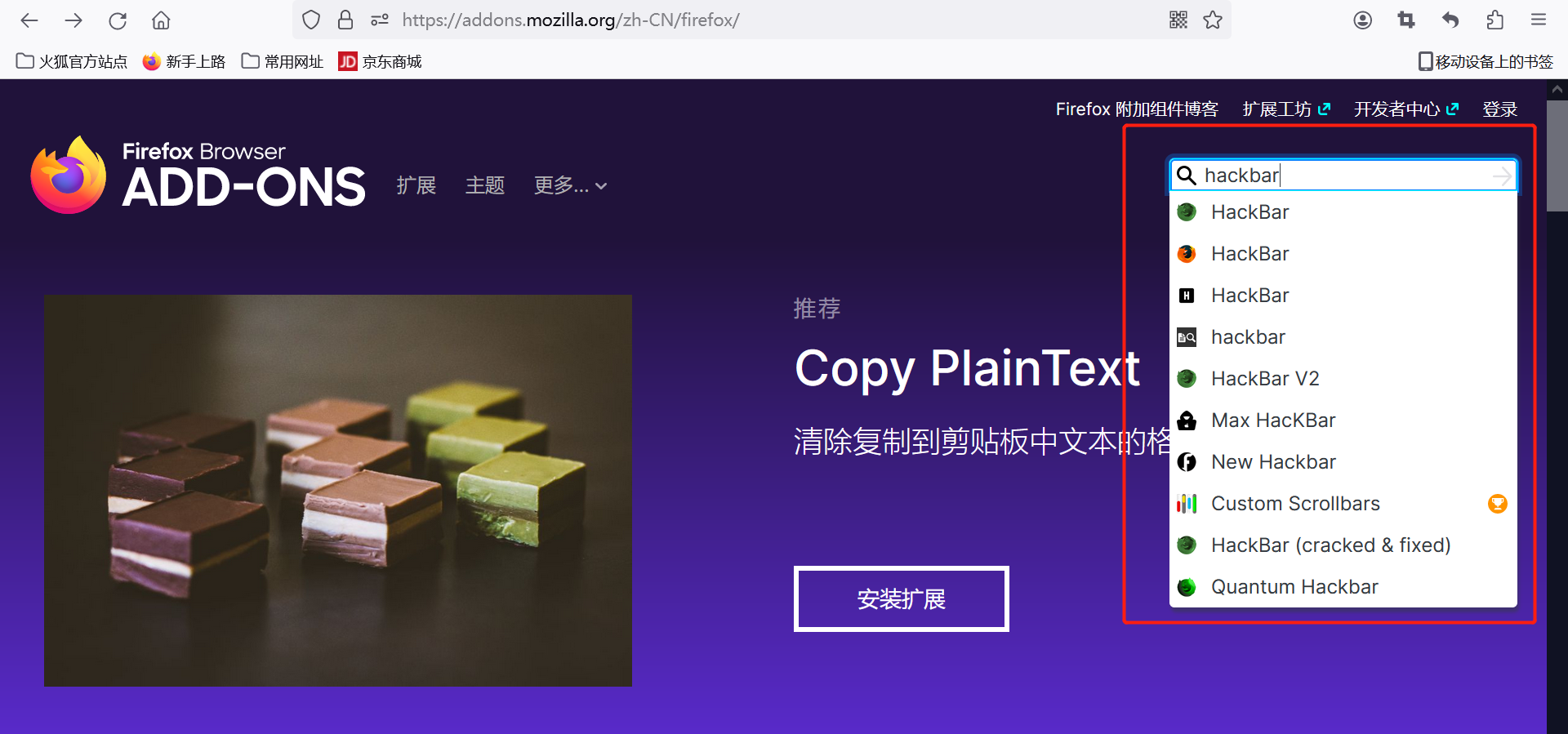This screenshot has width=1568, height=734.
Task: View site security padlock info
Action: [x=345, y=20]
